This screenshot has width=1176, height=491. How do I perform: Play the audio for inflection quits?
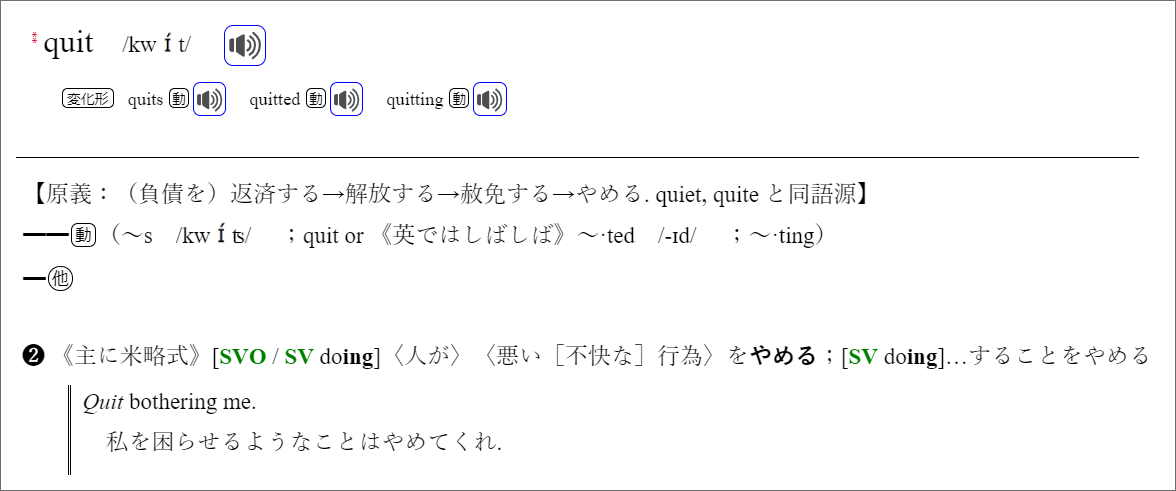pyautogui.click(x=209, y=99)
